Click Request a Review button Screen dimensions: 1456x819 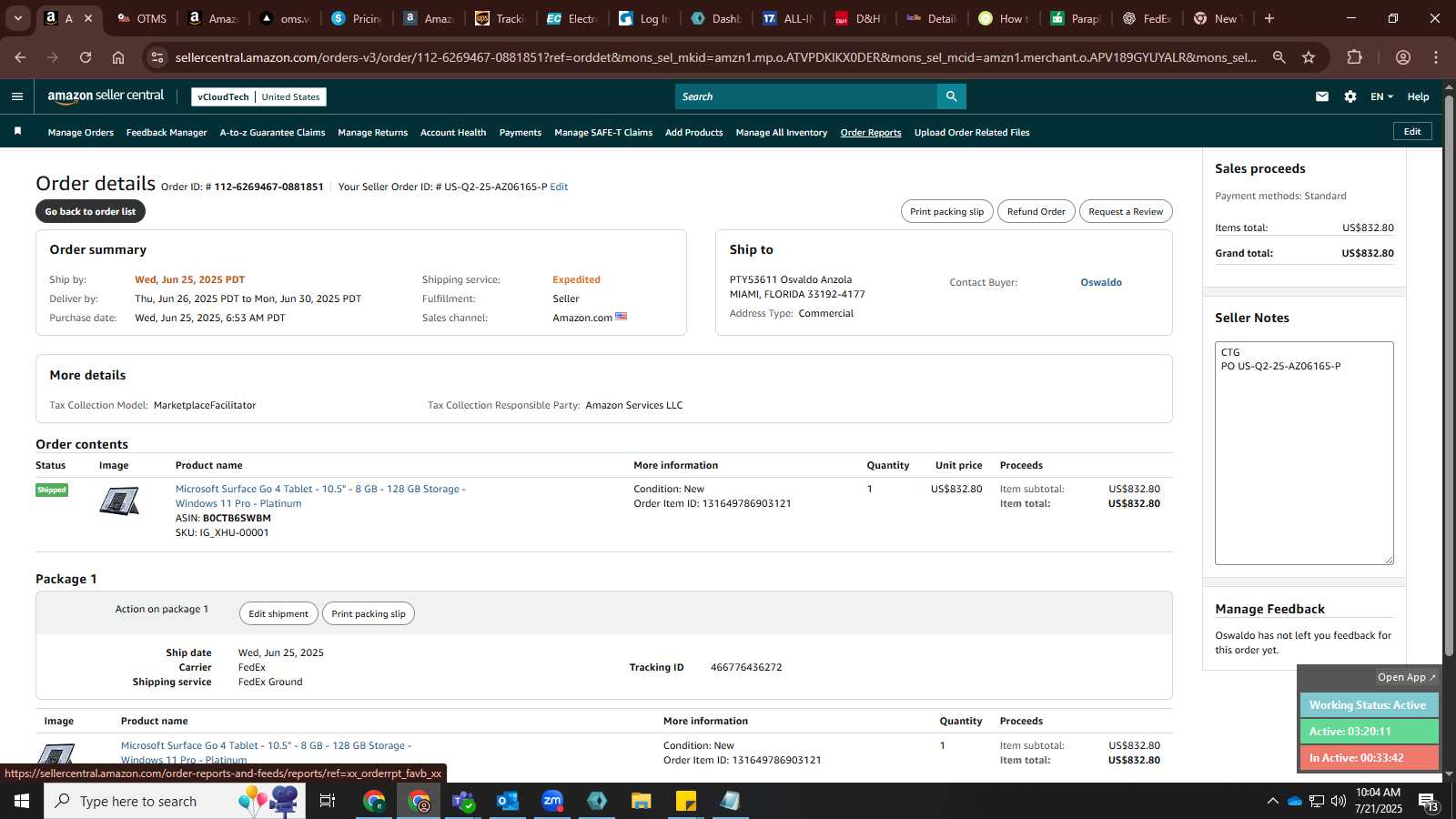click(x=1126, y=211)
